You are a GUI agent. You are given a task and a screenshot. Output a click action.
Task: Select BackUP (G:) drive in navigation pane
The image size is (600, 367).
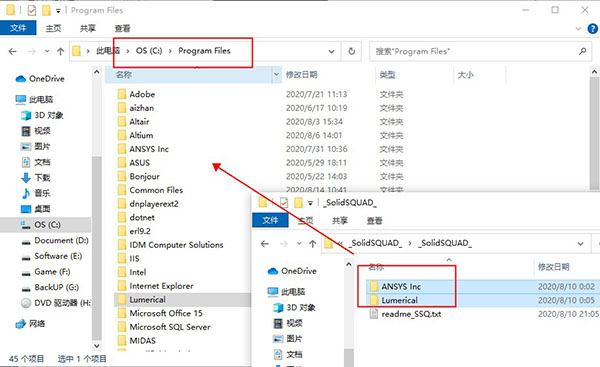click(50, 287)
